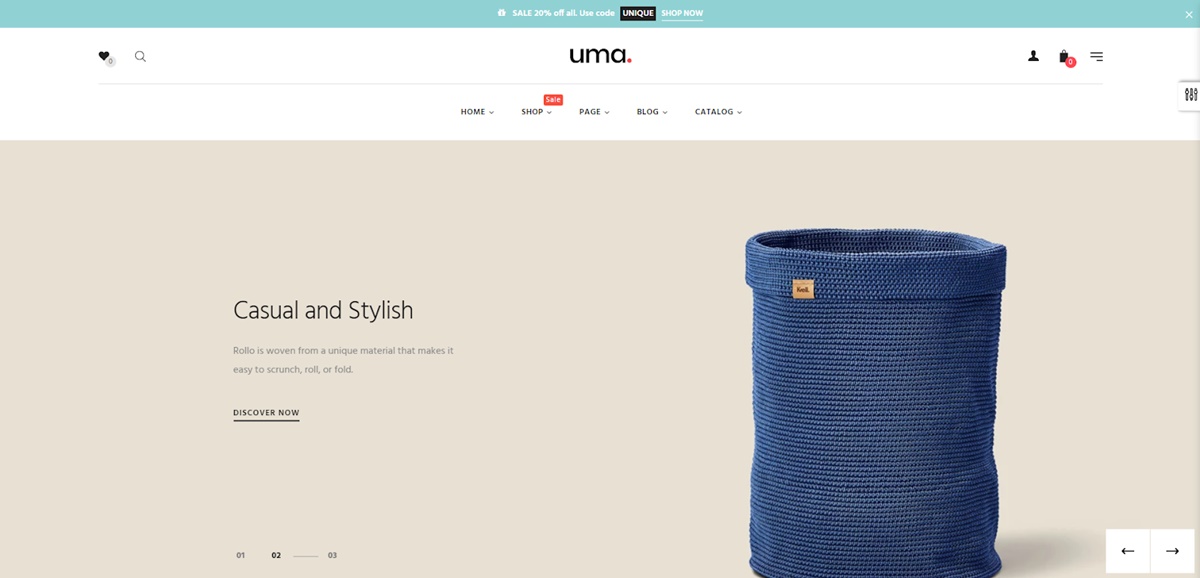Go to previous slide arrow

coord(1128,551)
